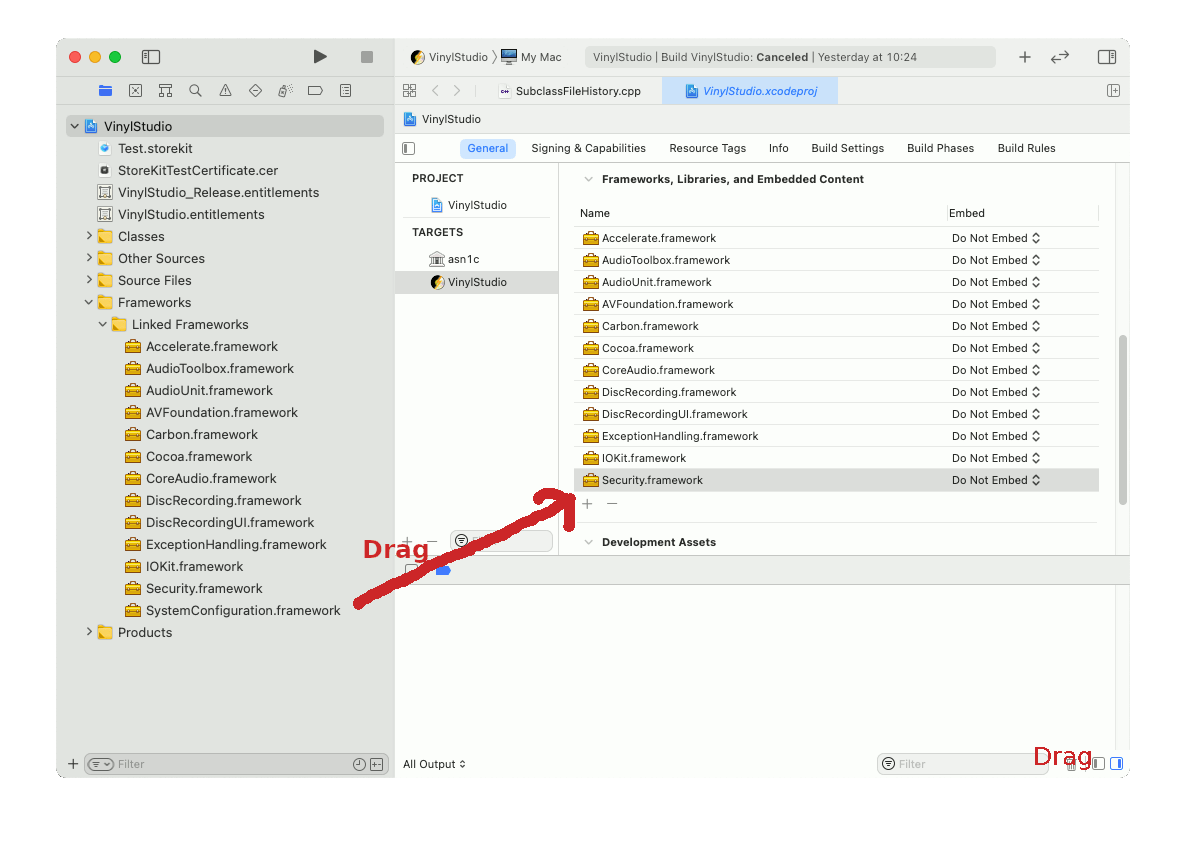Expand the Products group

point(89,632)
